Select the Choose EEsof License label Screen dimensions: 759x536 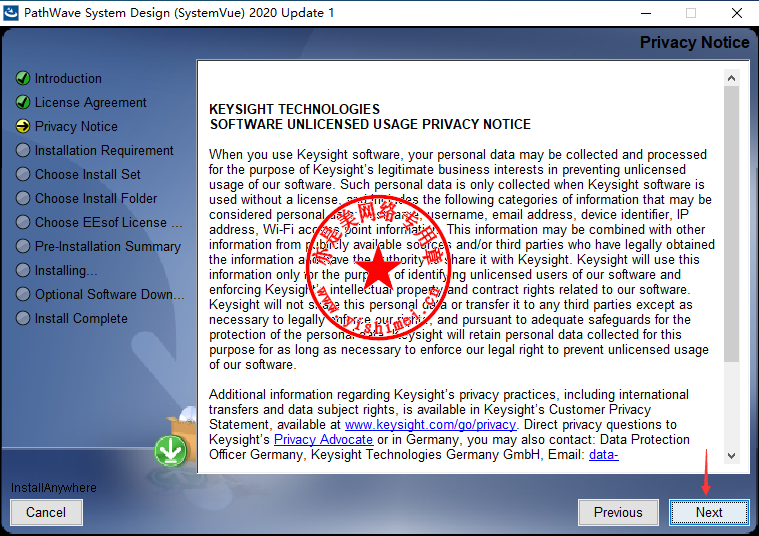(x=108, y=223)
